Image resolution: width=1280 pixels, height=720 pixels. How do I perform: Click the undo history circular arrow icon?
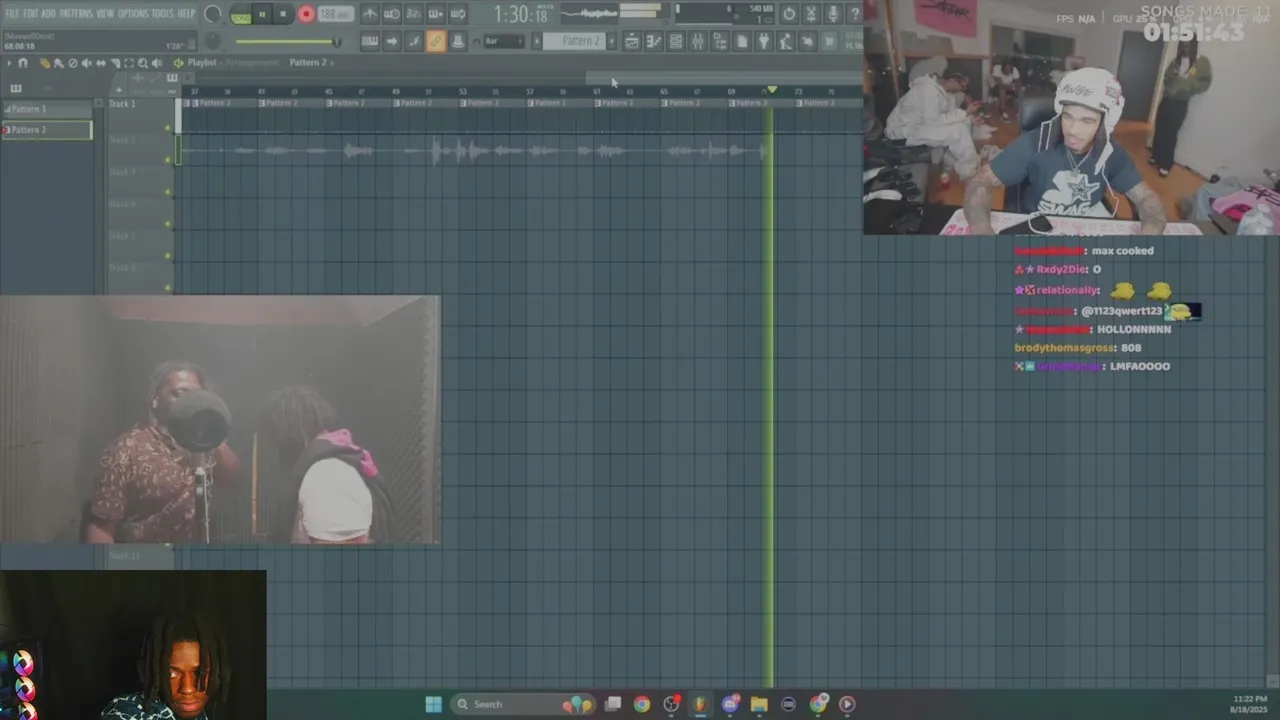[789, 14]
